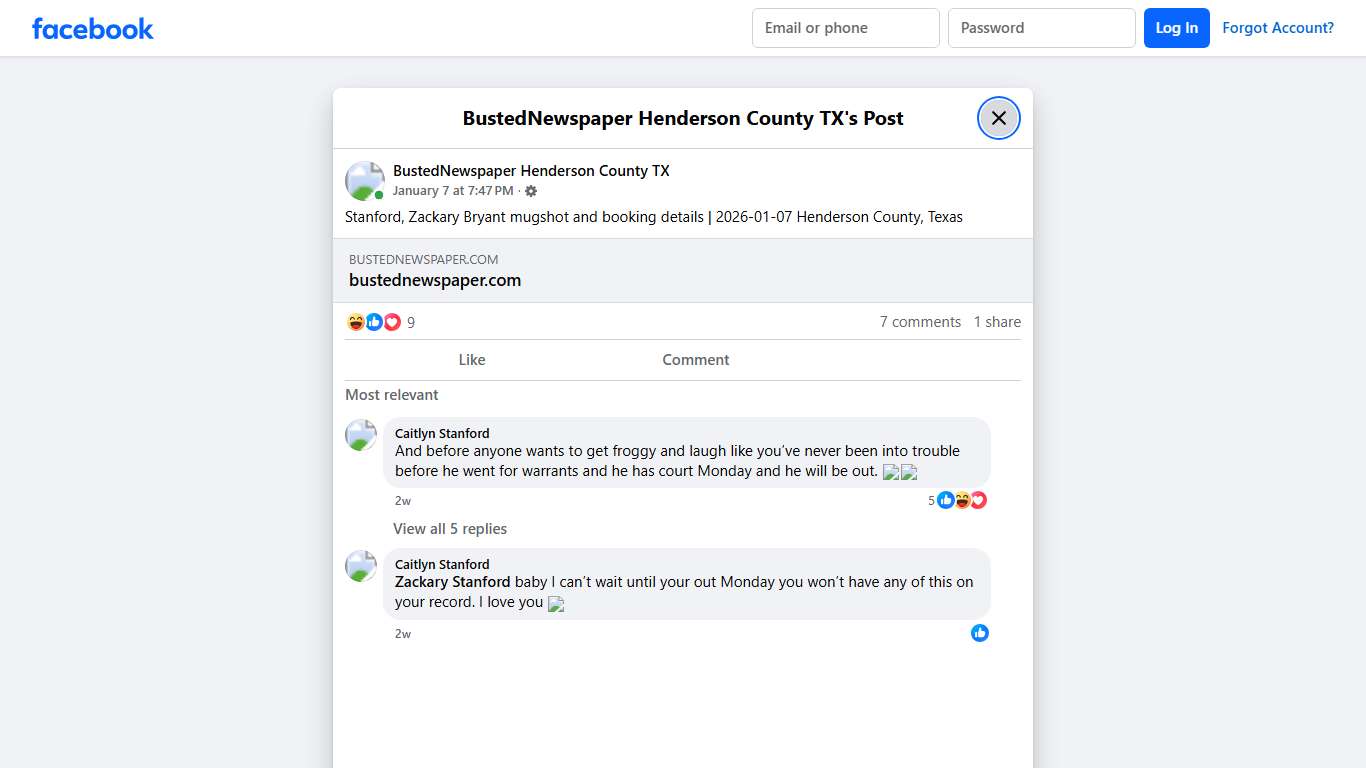Click the thumbs-up reaction under Caitlyn's first comment
1366x768 pixels.
pyautogui.click(x=945, y=500)
